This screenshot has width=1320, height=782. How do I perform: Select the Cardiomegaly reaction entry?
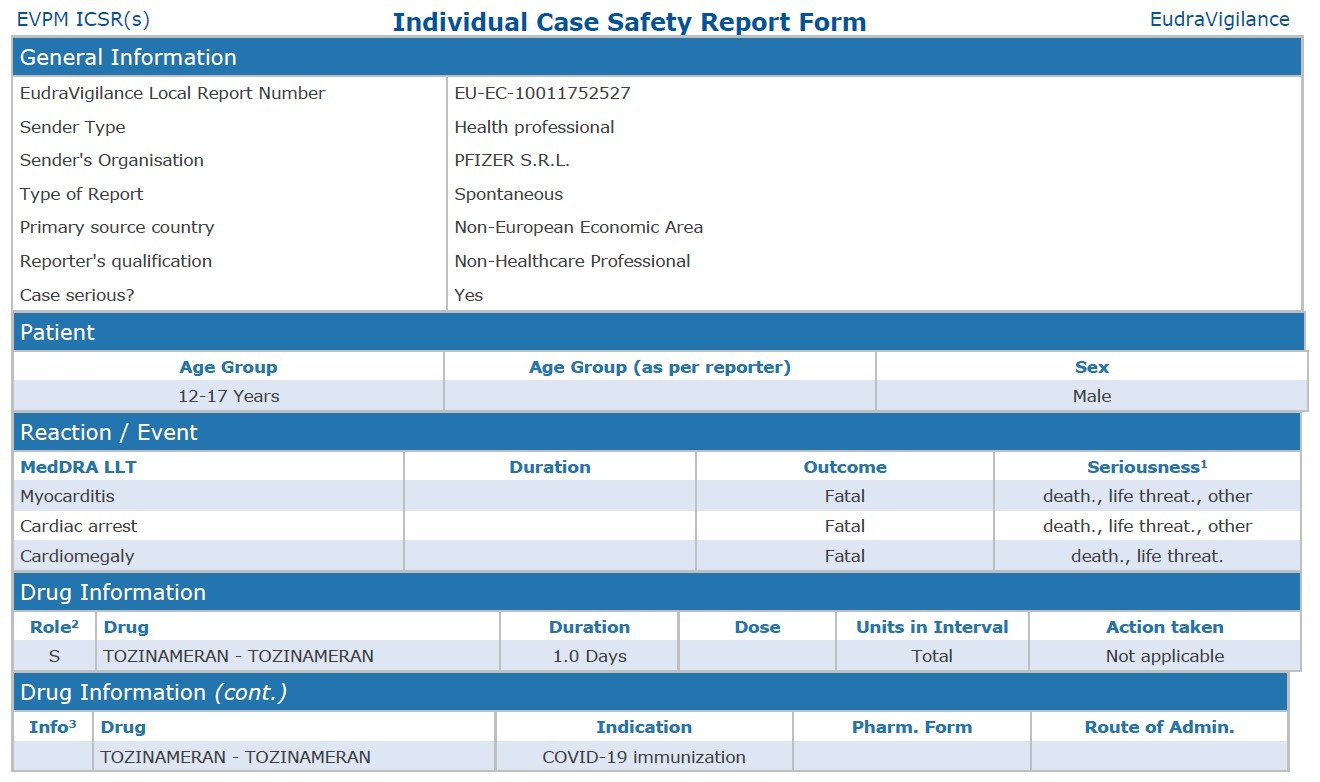click(x=77, y=556)
